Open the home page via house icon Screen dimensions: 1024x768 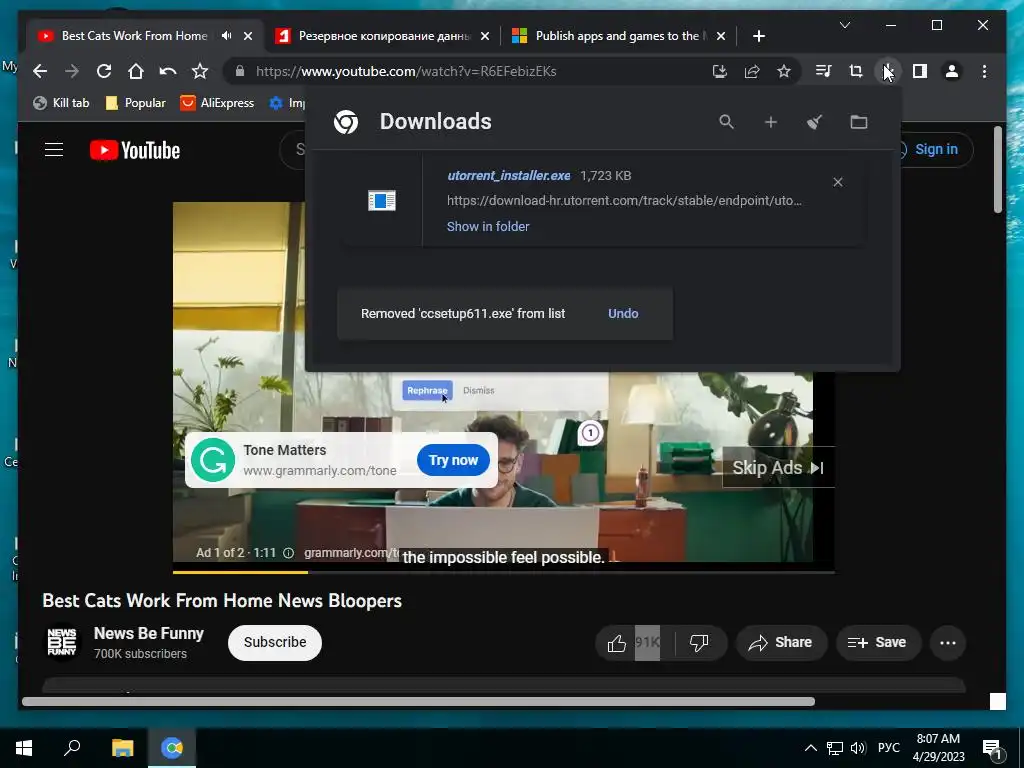pyautogui.click(x=136, y=71)
